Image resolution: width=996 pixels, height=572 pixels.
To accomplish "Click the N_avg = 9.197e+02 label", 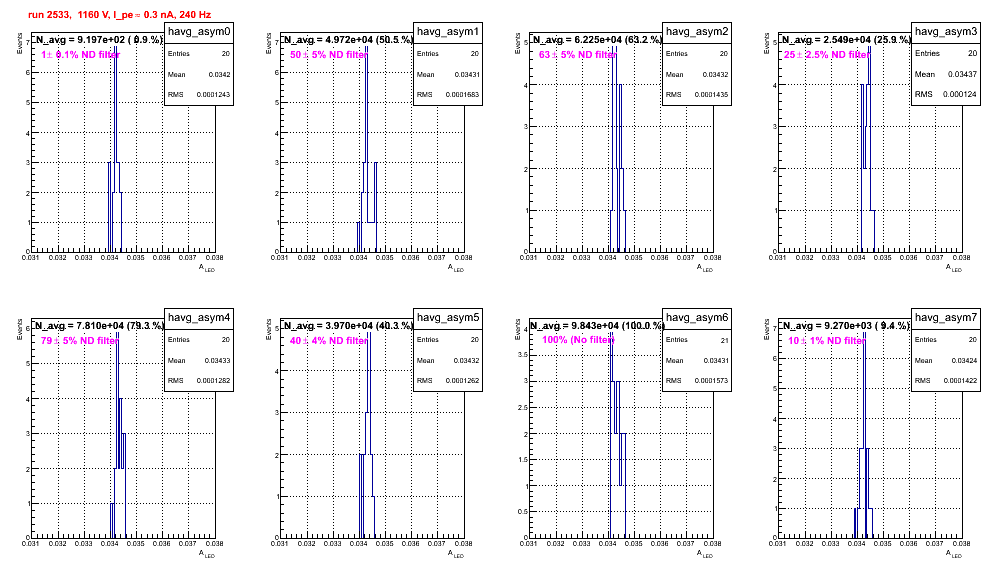I will click(x=98, y=40).
